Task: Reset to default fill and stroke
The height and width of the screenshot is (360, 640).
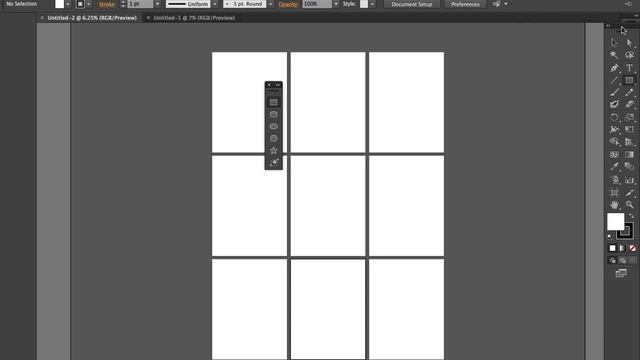Action: [610, 236]
